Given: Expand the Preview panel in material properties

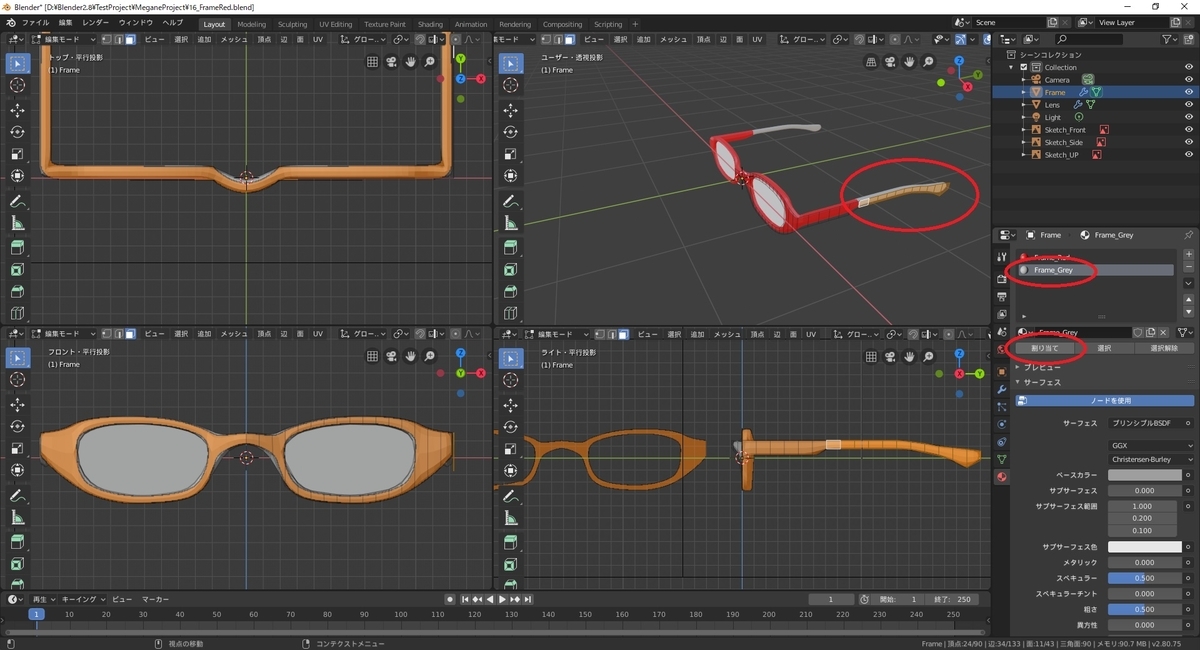Looking at the screenshot, I should pos(1018,367).
